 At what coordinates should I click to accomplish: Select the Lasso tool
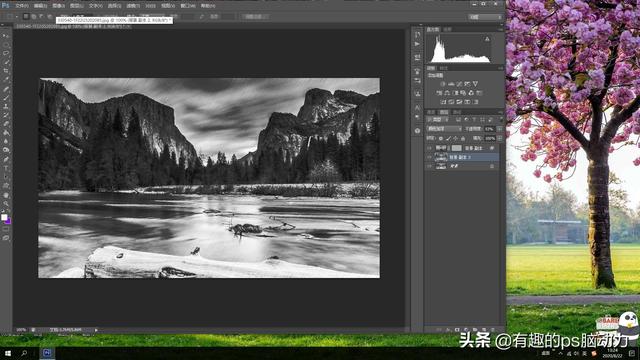6,53
